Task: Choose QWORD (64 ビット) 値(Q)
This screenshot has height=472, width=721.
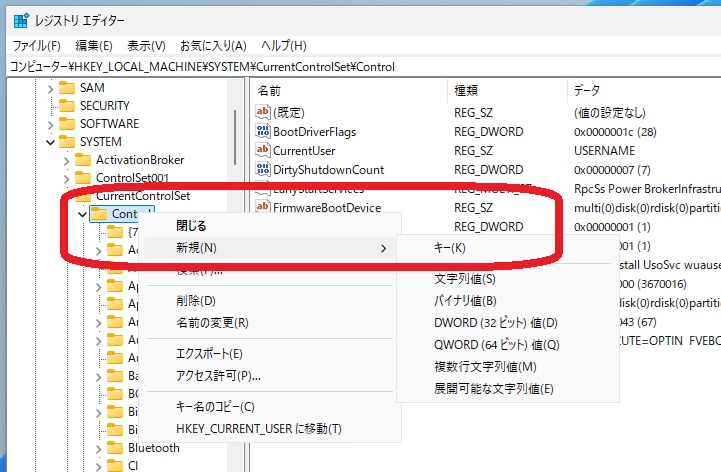Action: click(508, 345)
